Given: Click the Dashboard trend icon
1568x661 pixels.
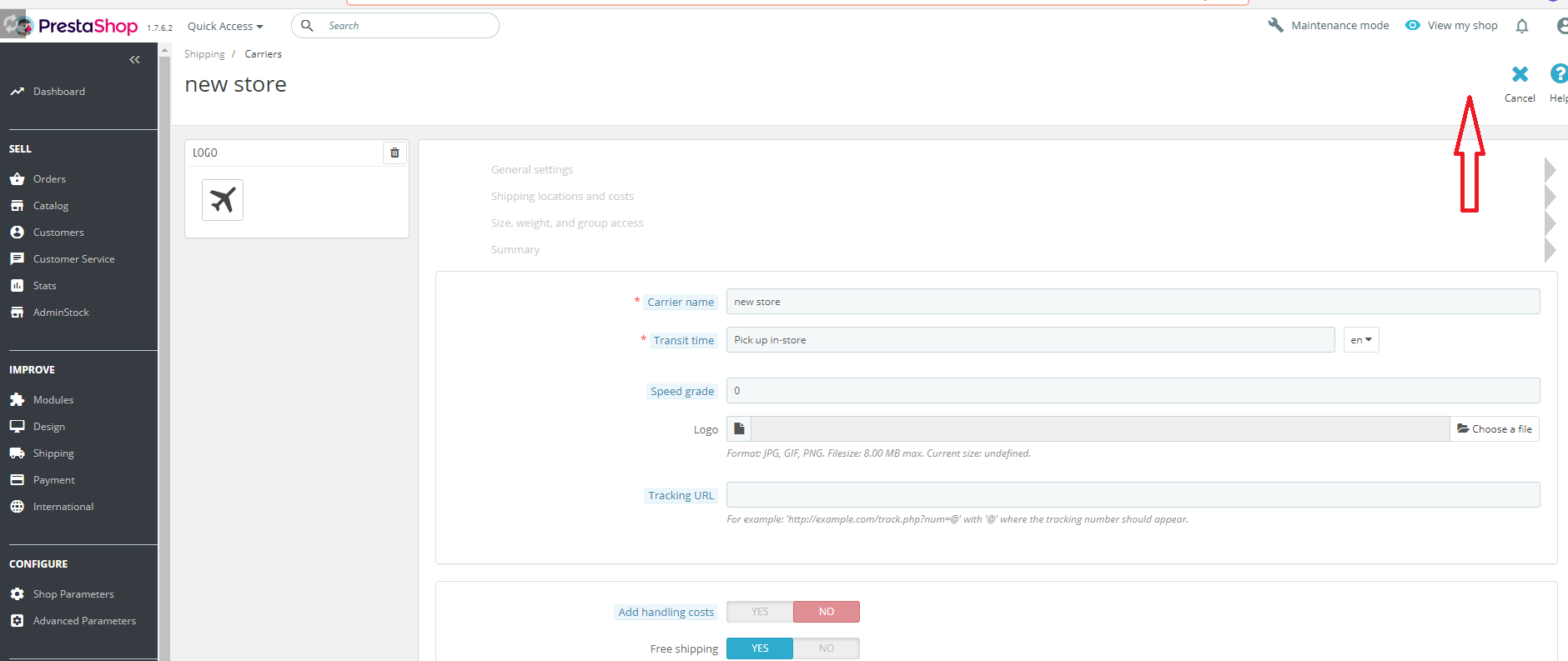Looking at the screenshot, I should tap(17, 92).
